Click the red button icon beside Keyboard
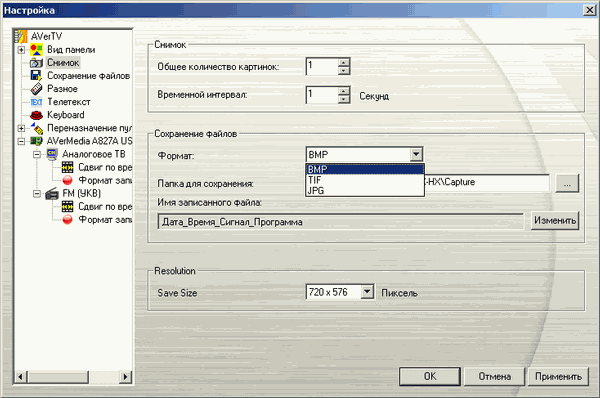The width and height of the screenshot is (600, 398). [x=36, y=115]
